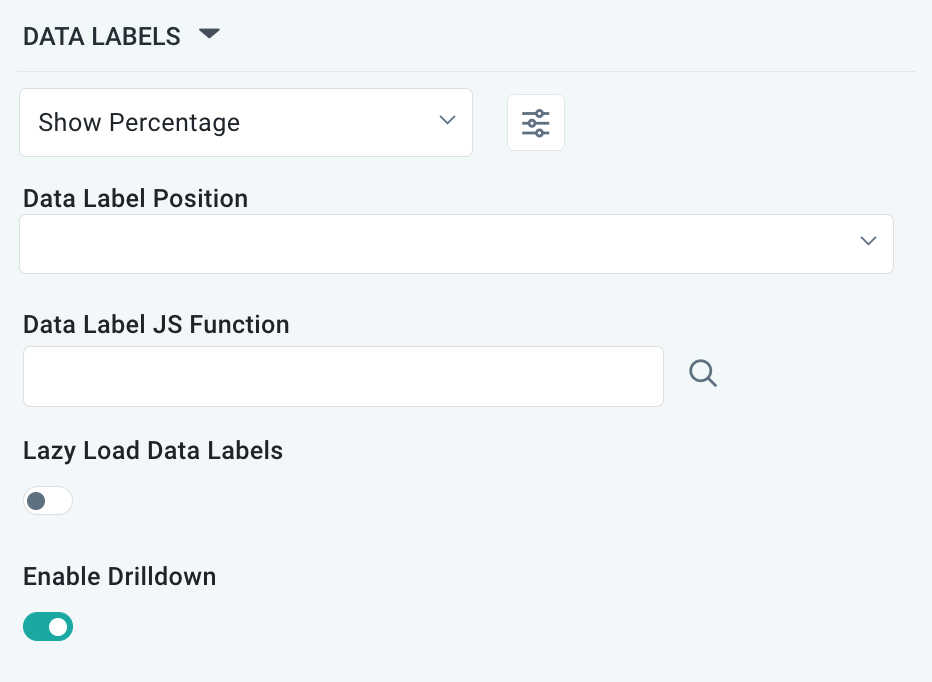Disable the Enable Drilldown toggle
Viewport: 932px width, 682px height.
pos(48,627)
